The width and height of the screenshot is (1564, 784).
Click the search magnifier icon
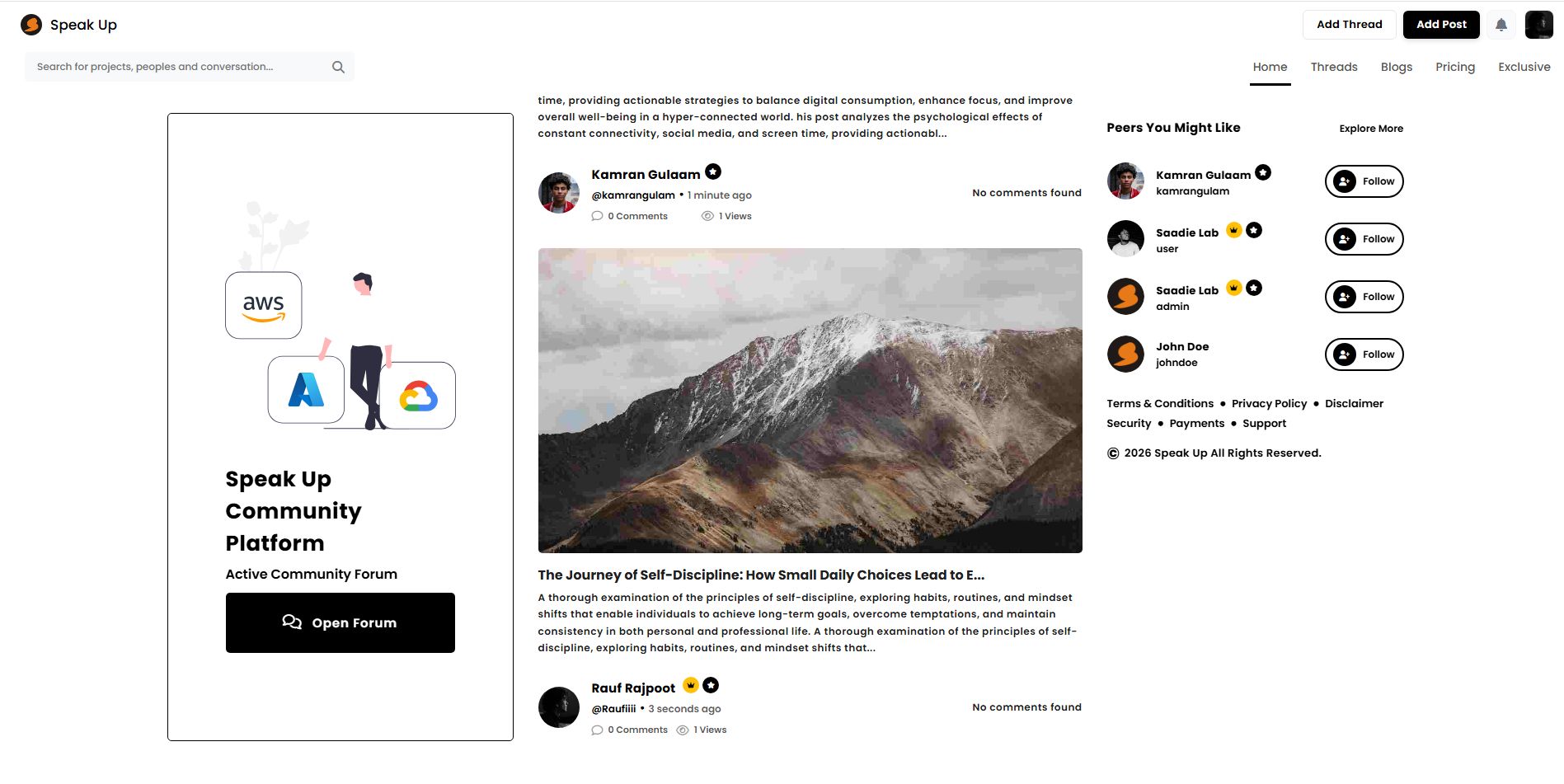pyautogui.click(x=338, y=67)
